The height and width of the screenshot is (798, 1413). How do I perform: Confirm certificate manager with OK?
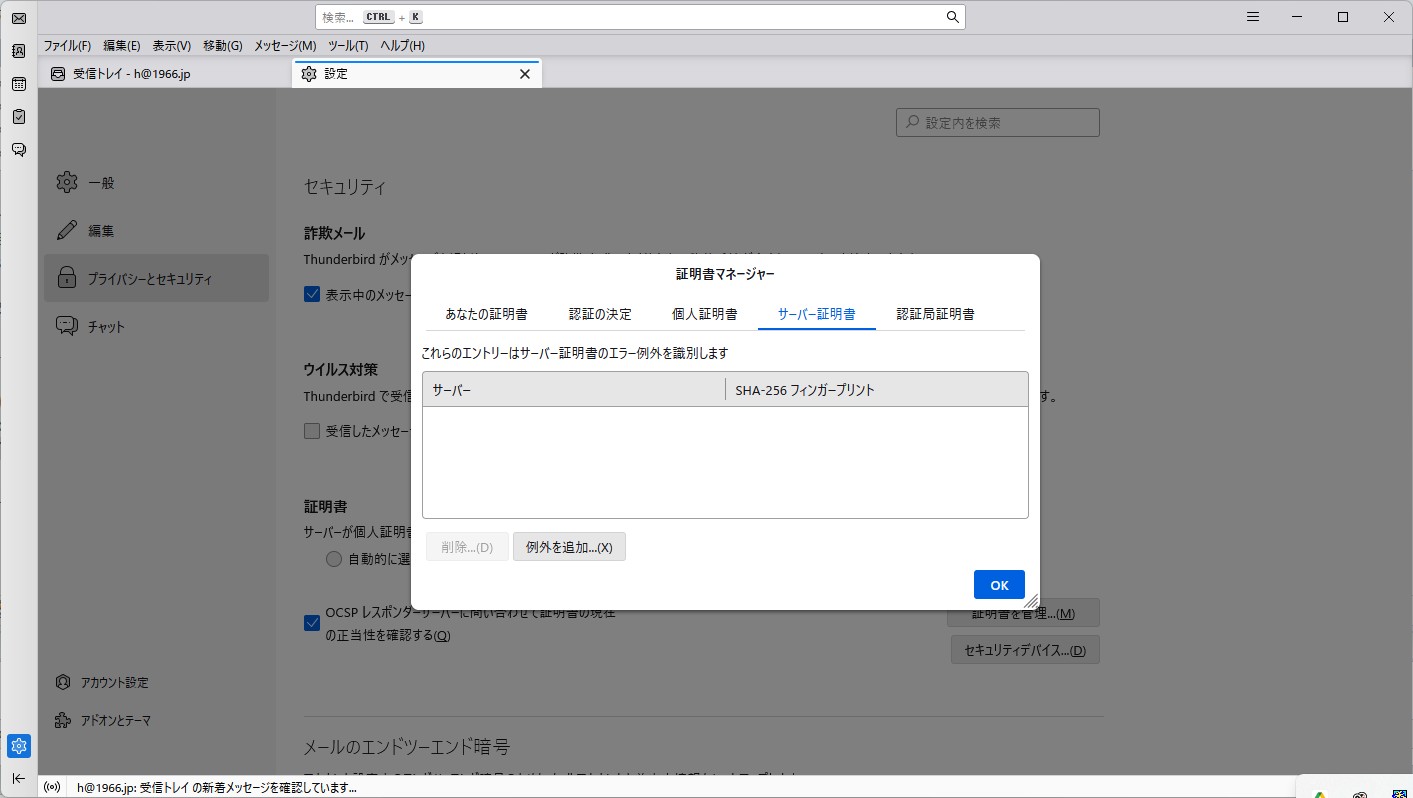pos(999,585)
